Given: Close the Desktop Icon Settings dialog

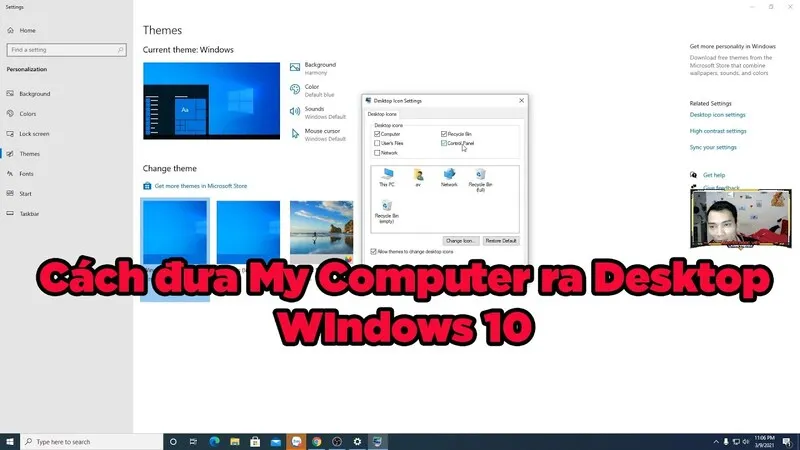Looking at the screenshot, I should pyautogui.click(x=521, y=101).
